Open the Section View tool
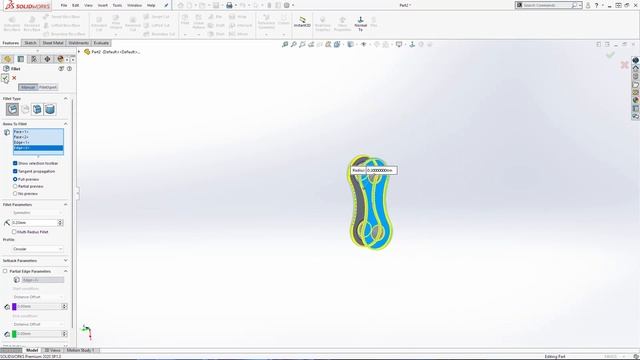This screenshot has height=360, width=640. (x=311, y=44)
